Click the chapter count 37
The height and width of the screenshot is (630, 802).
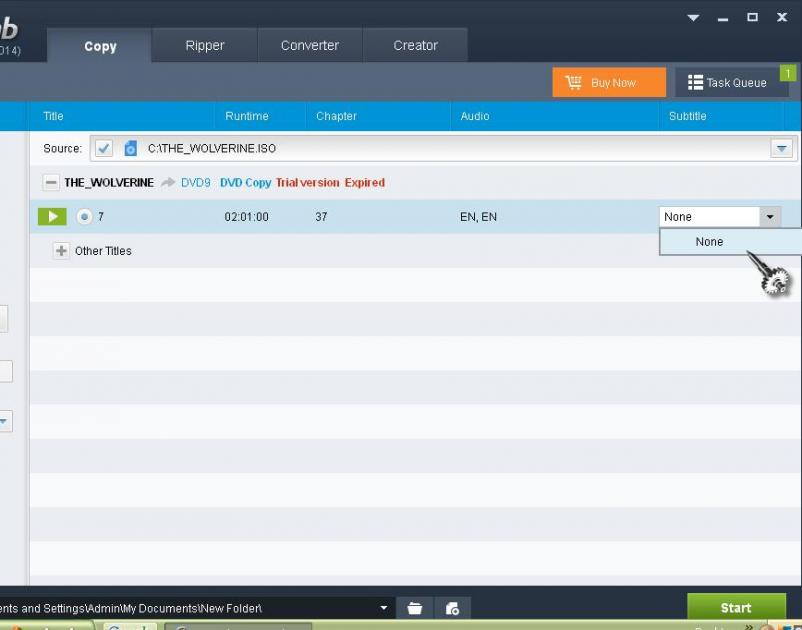point(321,217)
